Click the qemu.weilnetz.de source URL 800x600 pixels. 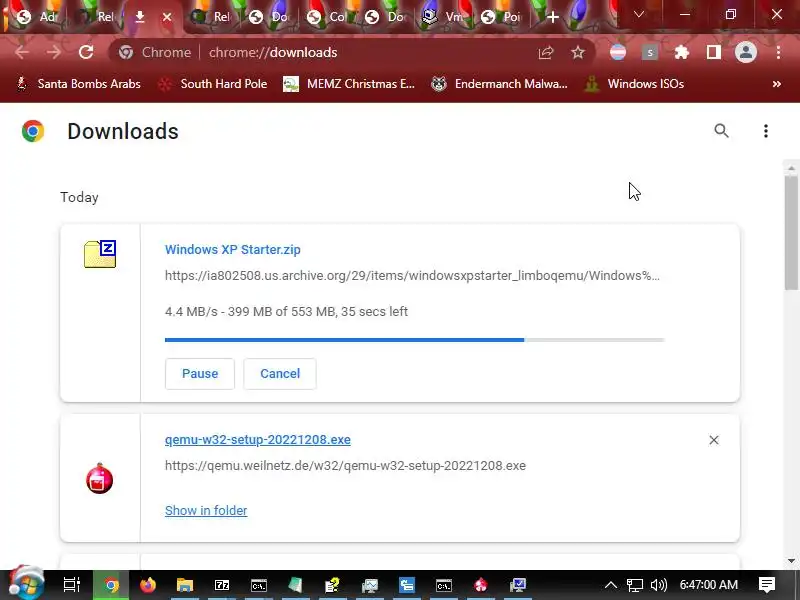point(345,465)
